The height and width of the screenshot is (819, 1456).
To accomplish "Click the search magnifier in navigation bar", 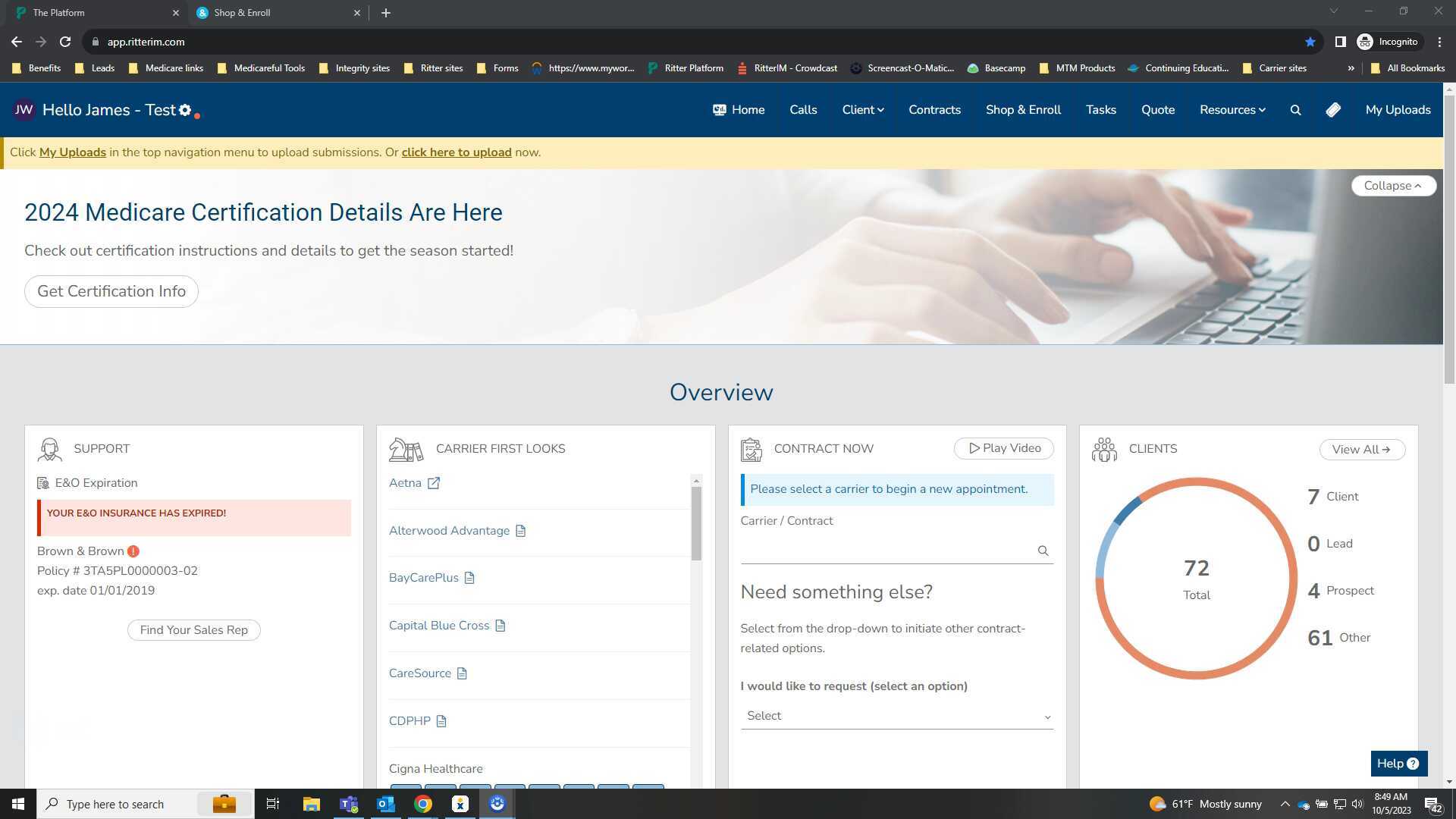I will pos(1295,110).
